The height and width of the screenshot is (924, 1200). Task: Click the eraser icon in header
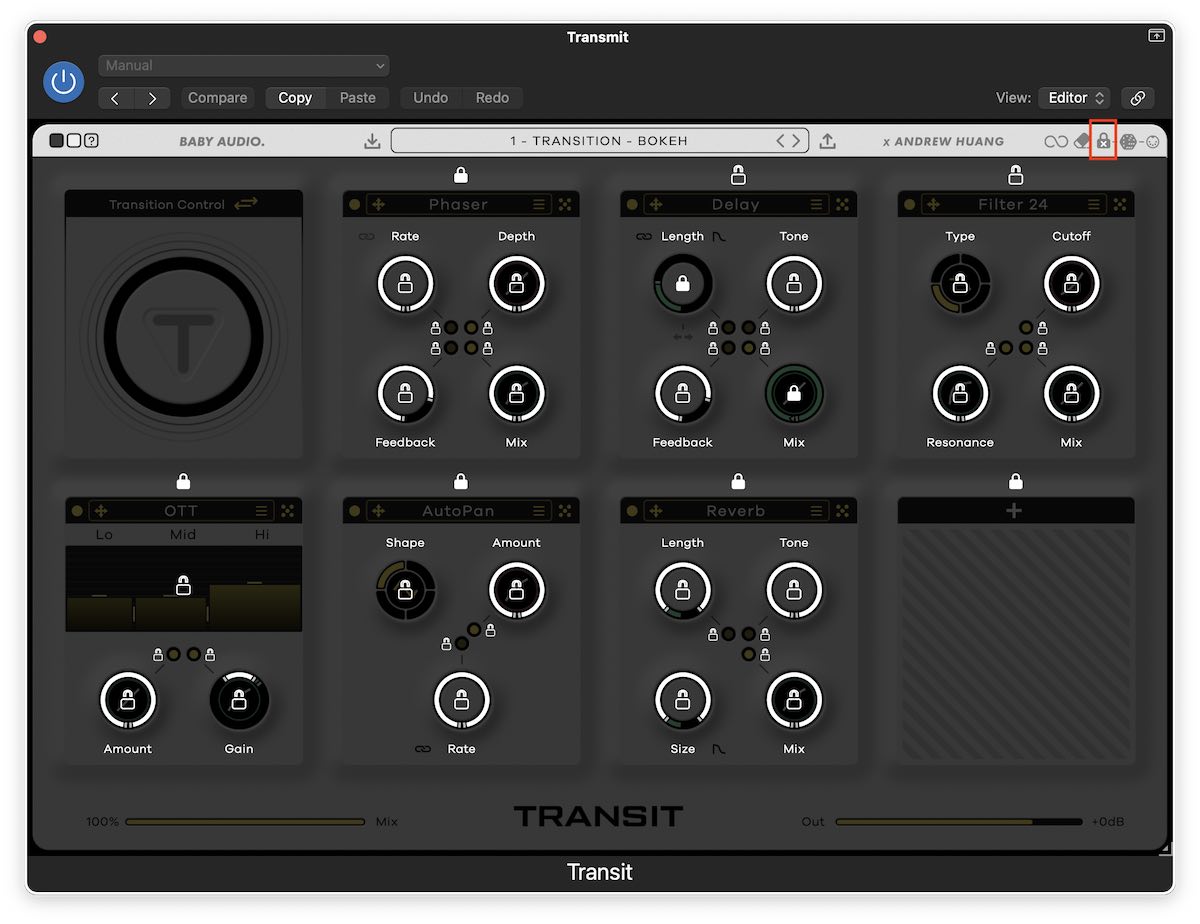coord(1081,141)
